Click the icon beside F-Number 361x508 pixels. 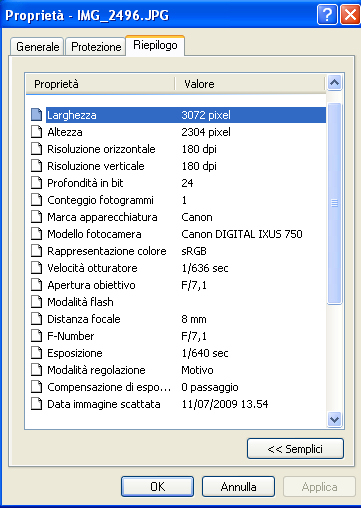coord(37,336)
